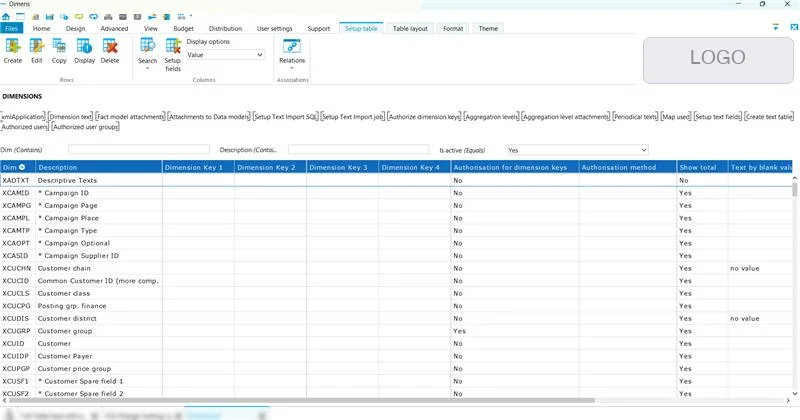
Task: Select the XCUPGP Customer price group row
Action: (396, 368)
